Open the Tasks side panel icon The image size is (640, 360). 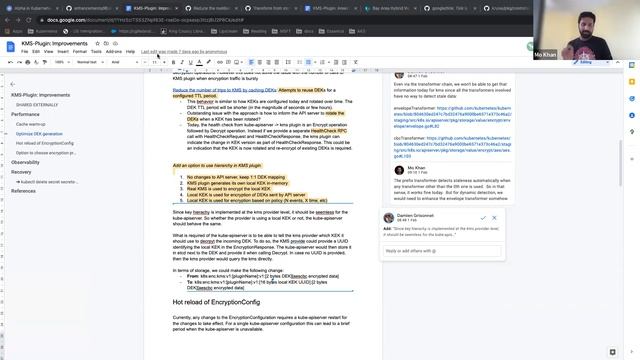pyautogui.click(x=632, y=99)
